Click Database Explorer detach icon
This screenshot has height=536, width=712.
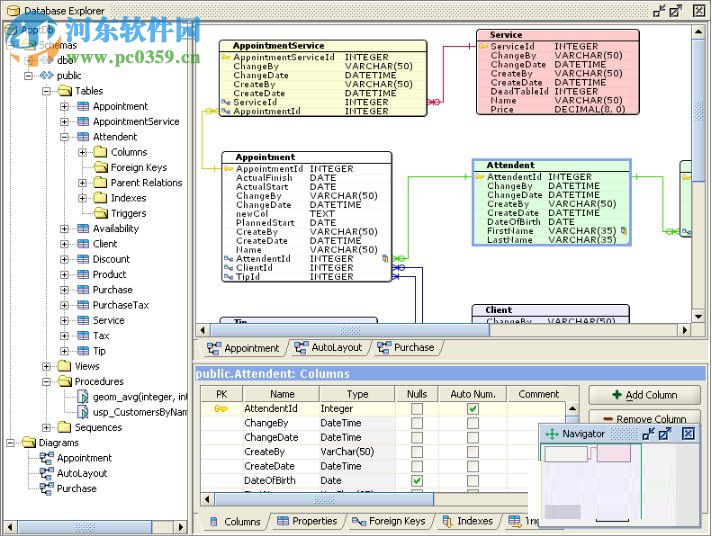click(x=676, y=10)
